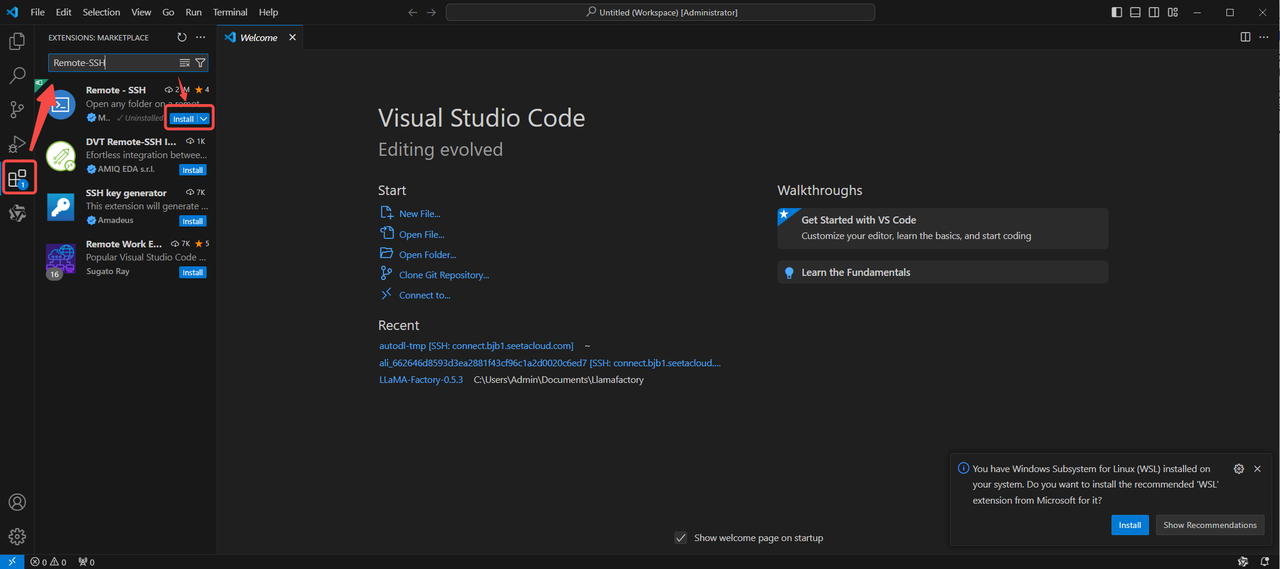
Task: Toggle the primary side bar layout button
Action: (1117, 12)
